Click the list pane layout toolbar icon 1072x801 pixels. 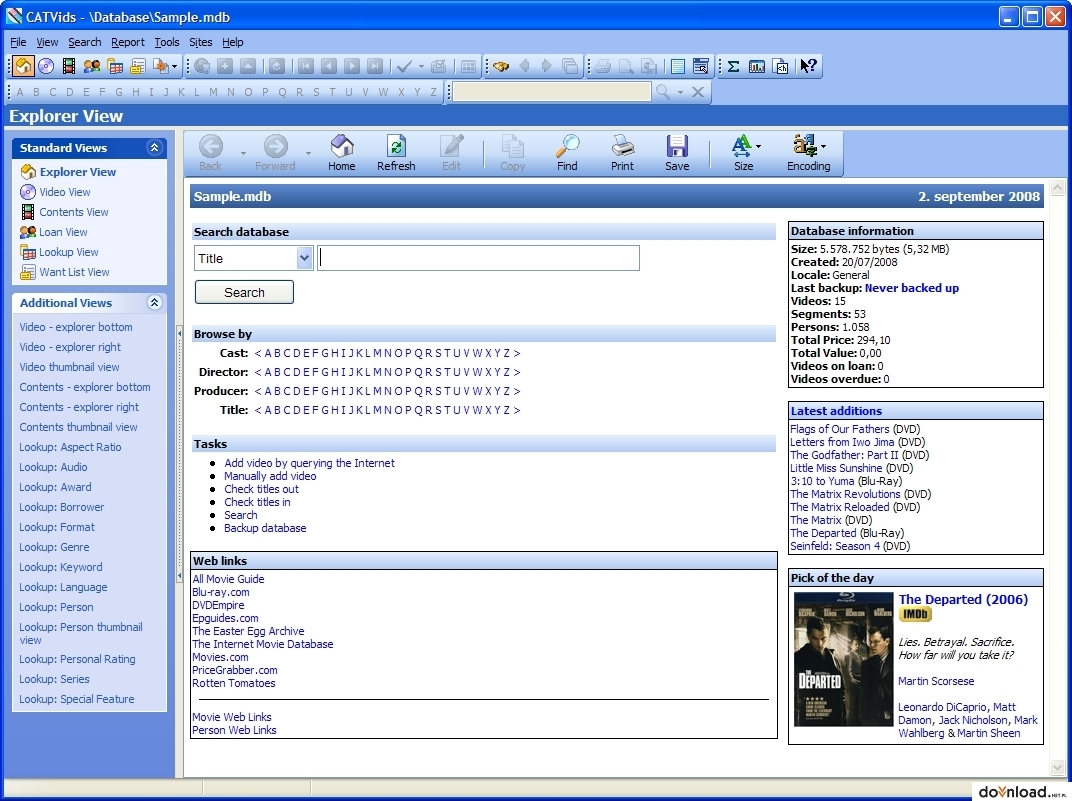678,66
